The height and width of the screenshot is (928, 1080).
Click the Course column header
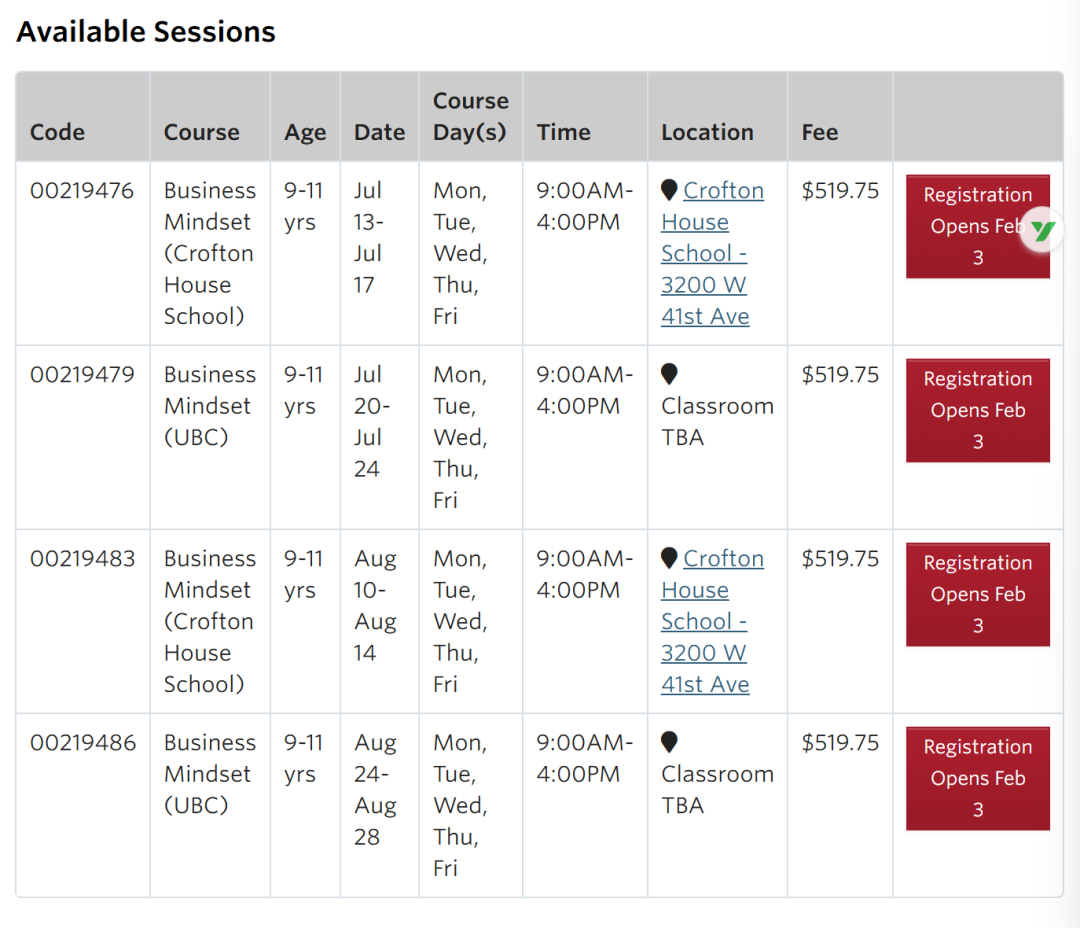click(201, 132)
